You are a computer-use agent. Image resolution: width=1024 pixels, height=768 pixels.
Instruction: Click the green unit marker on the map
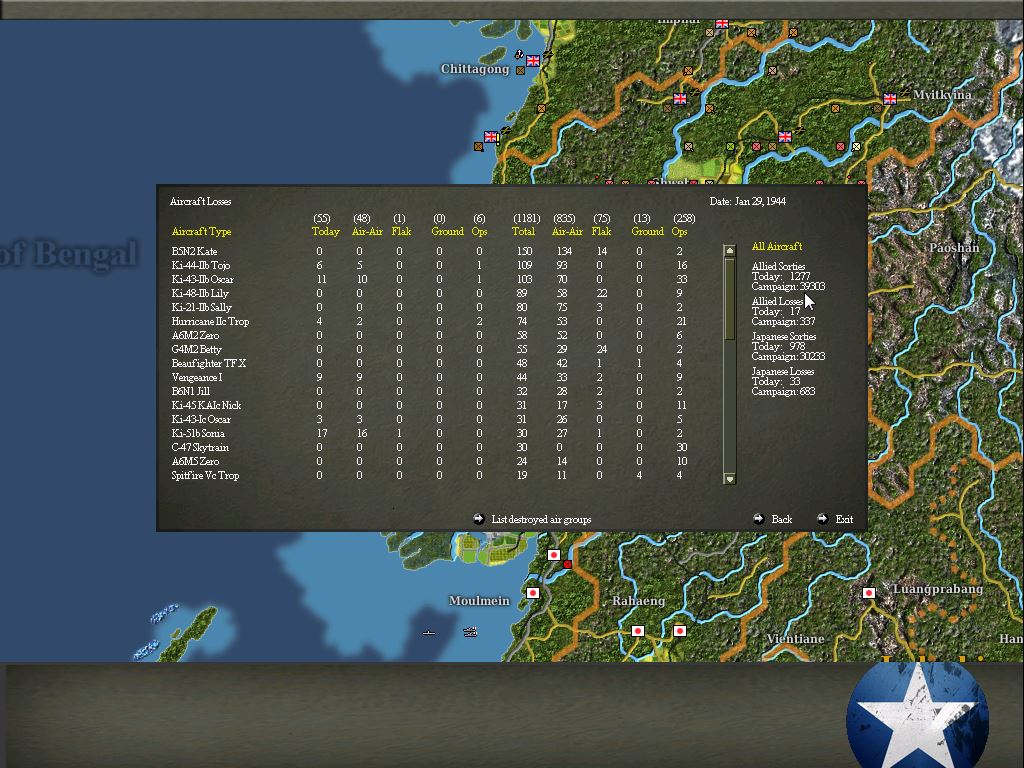point(731,147)
